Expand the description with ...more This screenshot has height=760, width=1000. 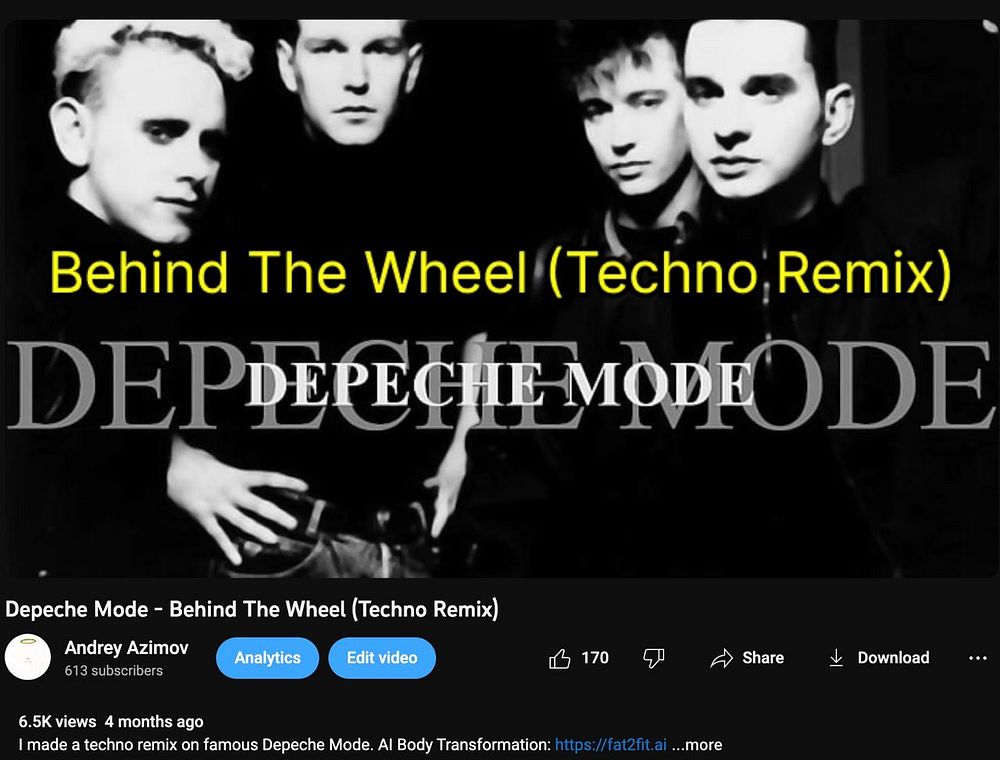point(697,745)
